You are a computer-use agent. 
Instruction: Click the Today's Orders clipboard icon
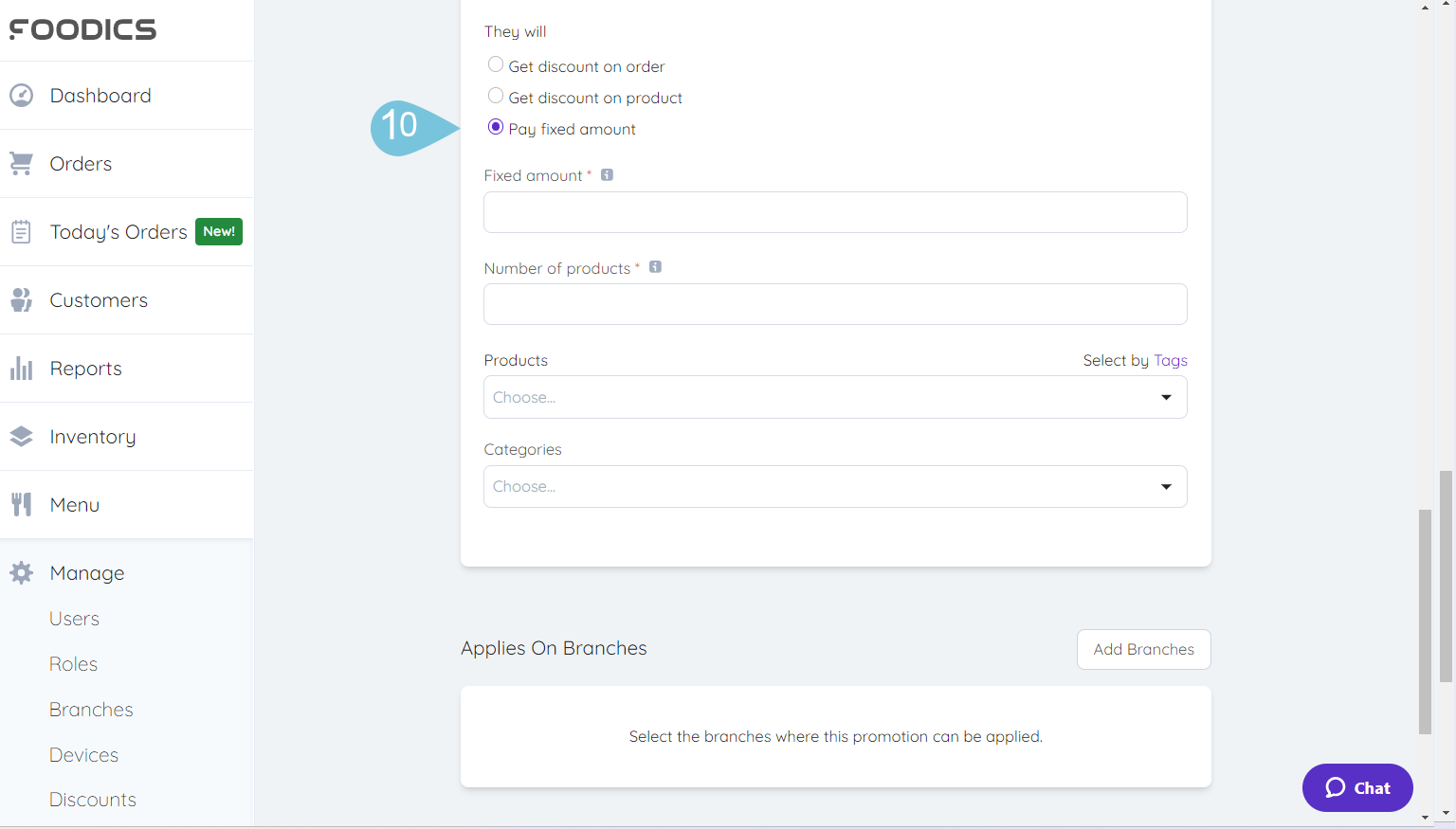tap(21, 232)
